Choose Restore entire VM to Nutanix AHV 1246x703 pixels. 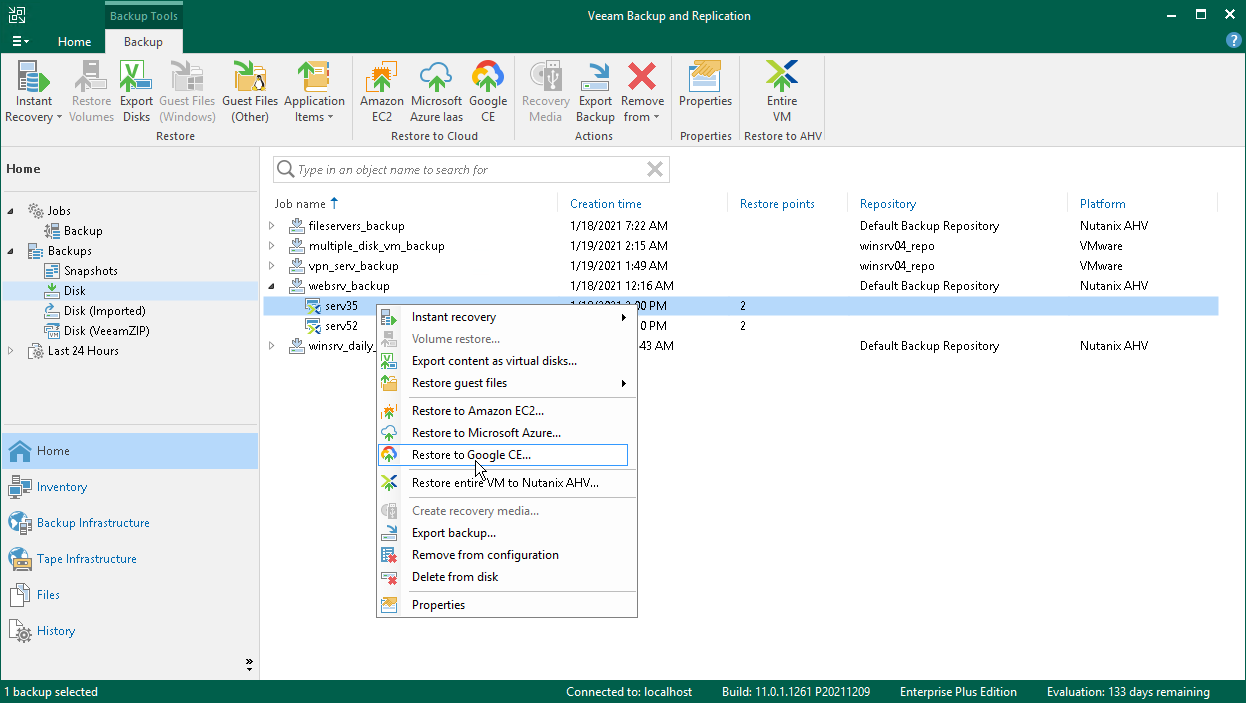[506, 483]
